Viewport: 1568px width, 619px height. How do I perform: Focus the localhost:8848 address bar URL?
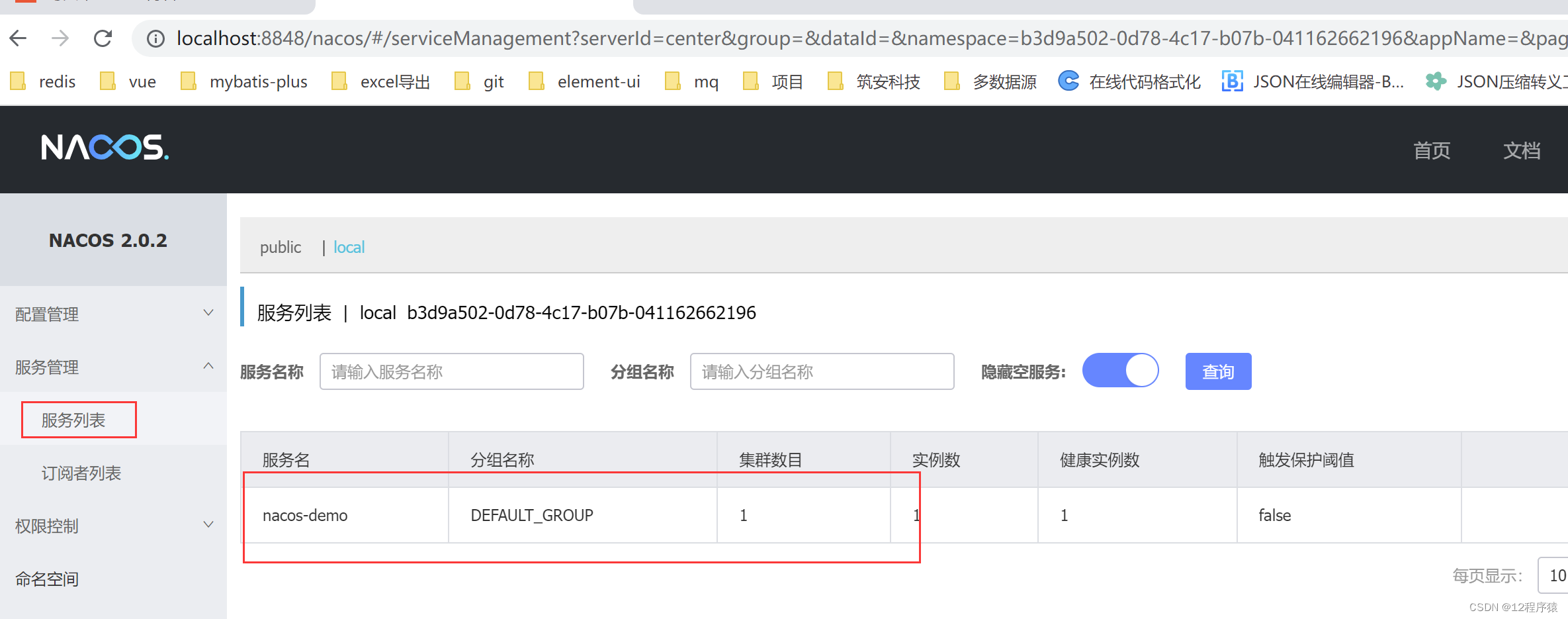[x=871, y=38]
